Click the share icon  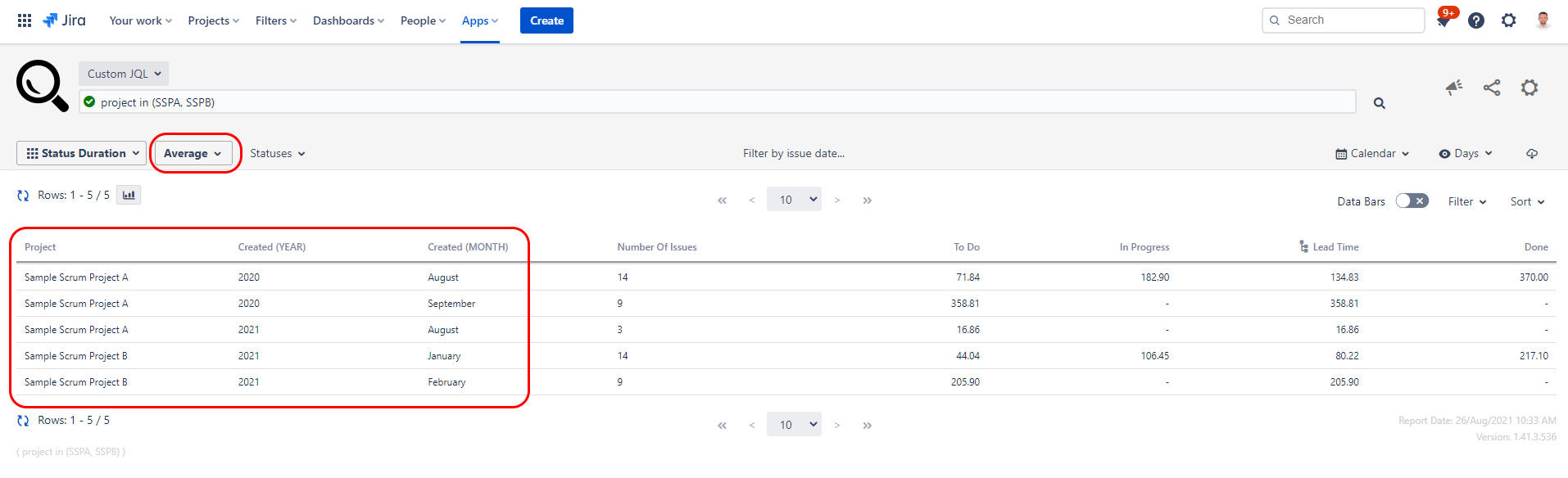click(x=1492, y=88)
